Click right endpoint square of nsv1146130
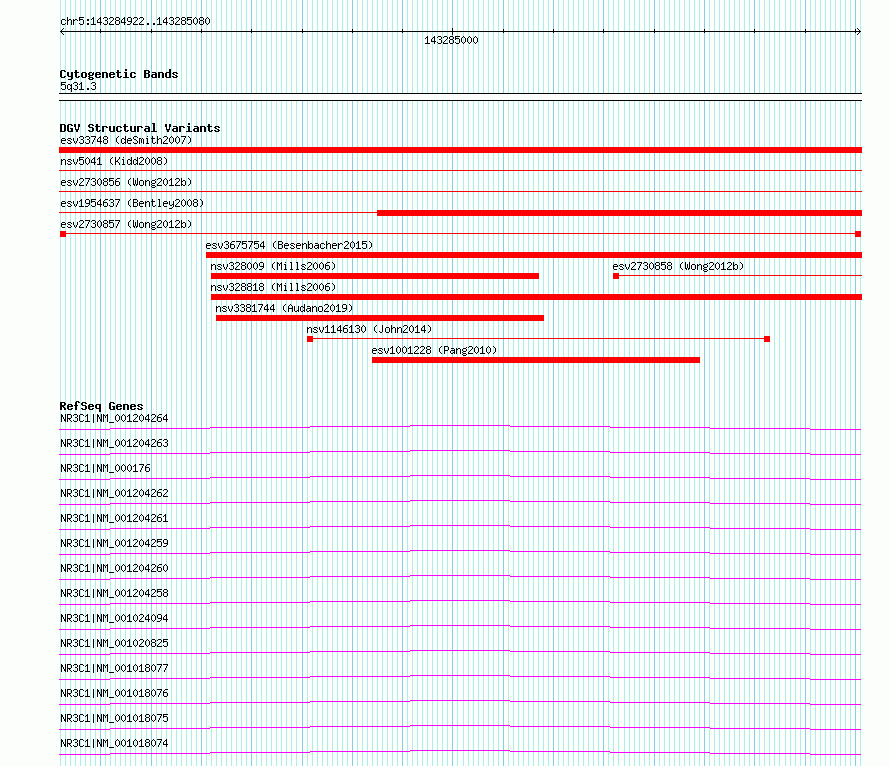The height and width of the screenshot is (766, 890). [x=767, y=339]
